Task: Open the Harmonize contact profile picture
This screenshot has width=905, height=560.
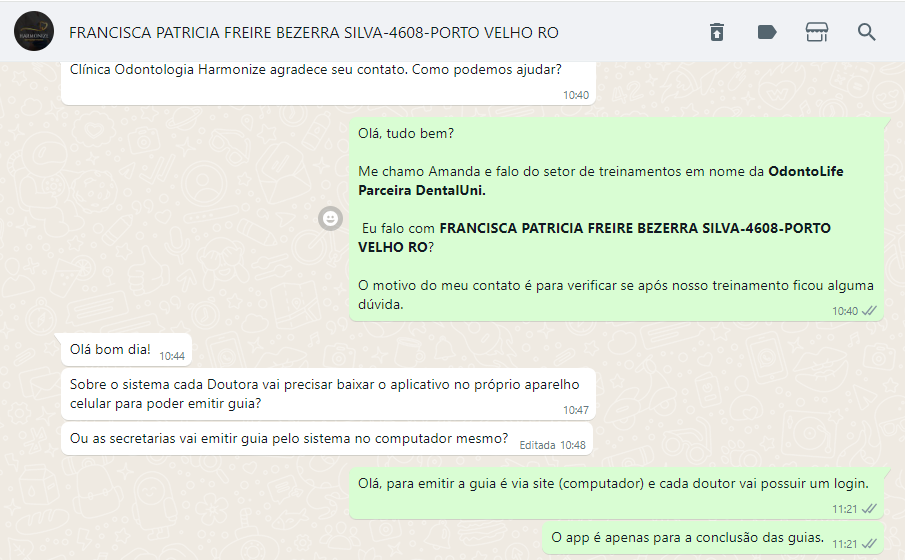Action: [33, 32]
